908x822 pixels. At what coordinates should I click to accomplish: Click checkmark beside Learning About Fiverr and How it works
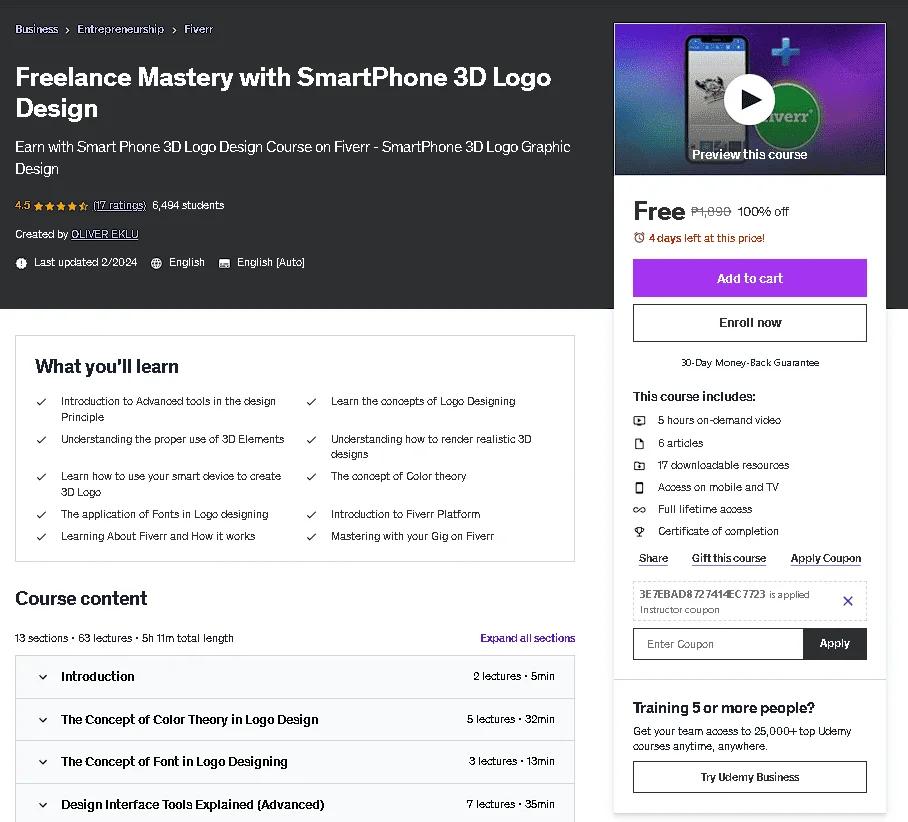click(41, 537)
